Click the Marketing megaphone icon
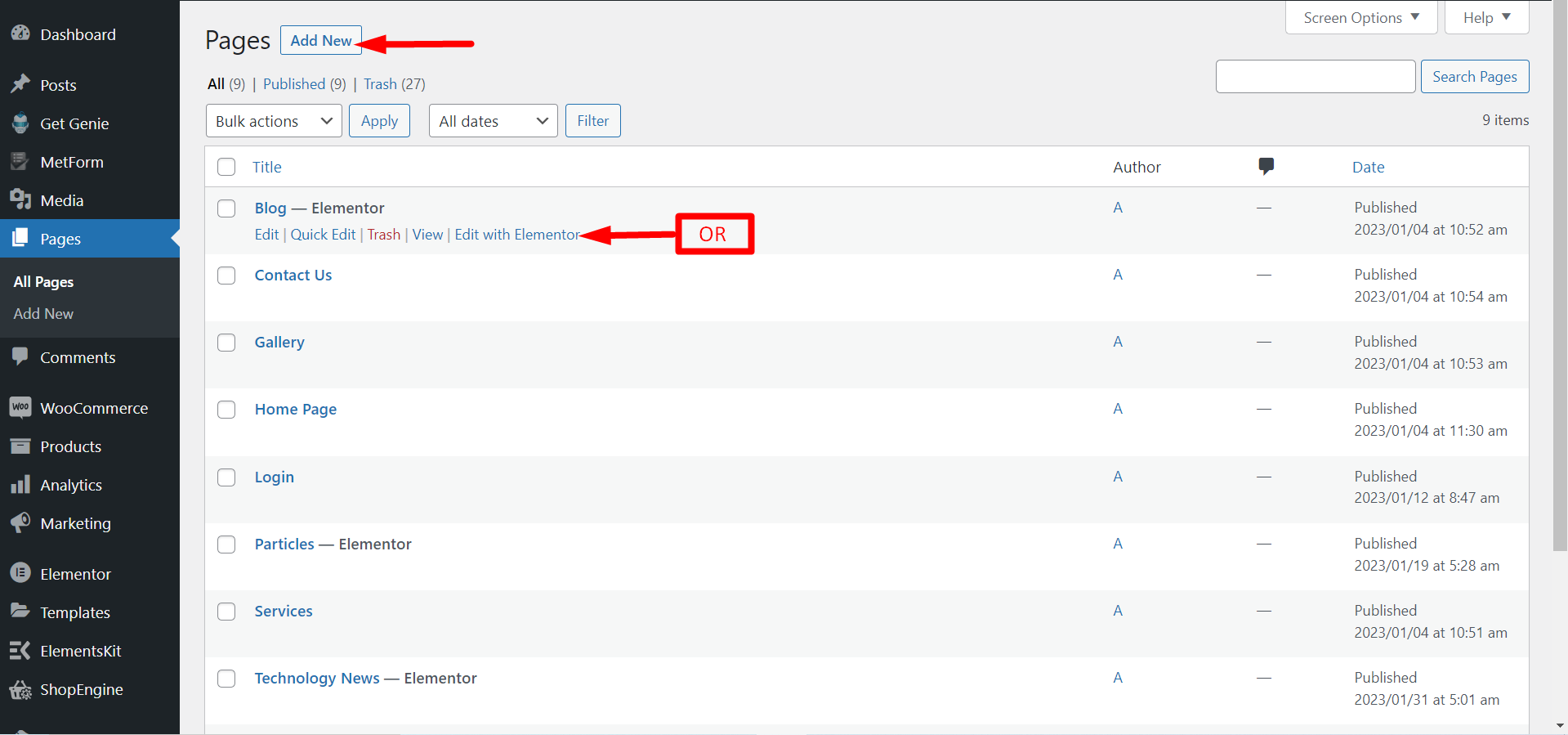 pyautogui.click(x=20, y=522)
